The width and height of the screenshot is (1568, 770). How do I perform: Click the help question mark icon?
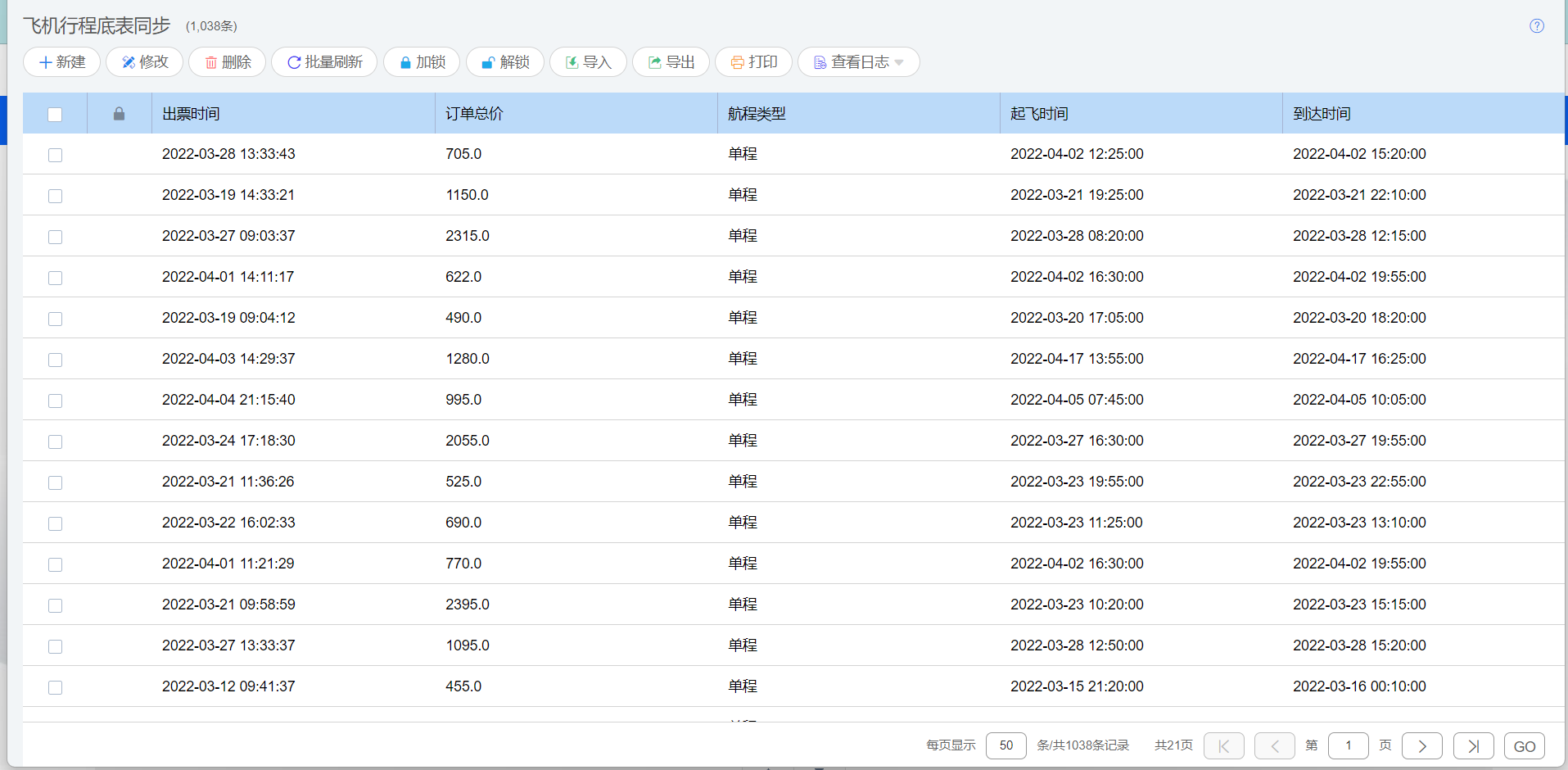(1536, 26)
